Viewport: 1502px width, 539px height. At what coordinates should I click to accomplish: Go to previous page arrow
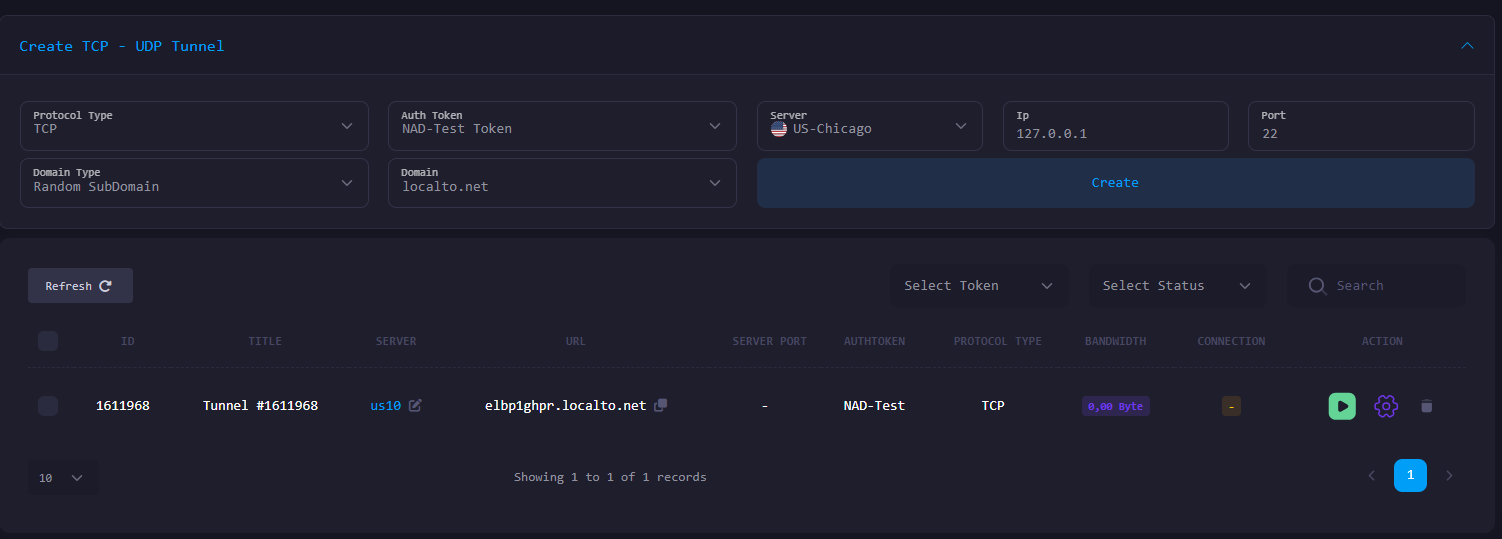(1371, 475)
